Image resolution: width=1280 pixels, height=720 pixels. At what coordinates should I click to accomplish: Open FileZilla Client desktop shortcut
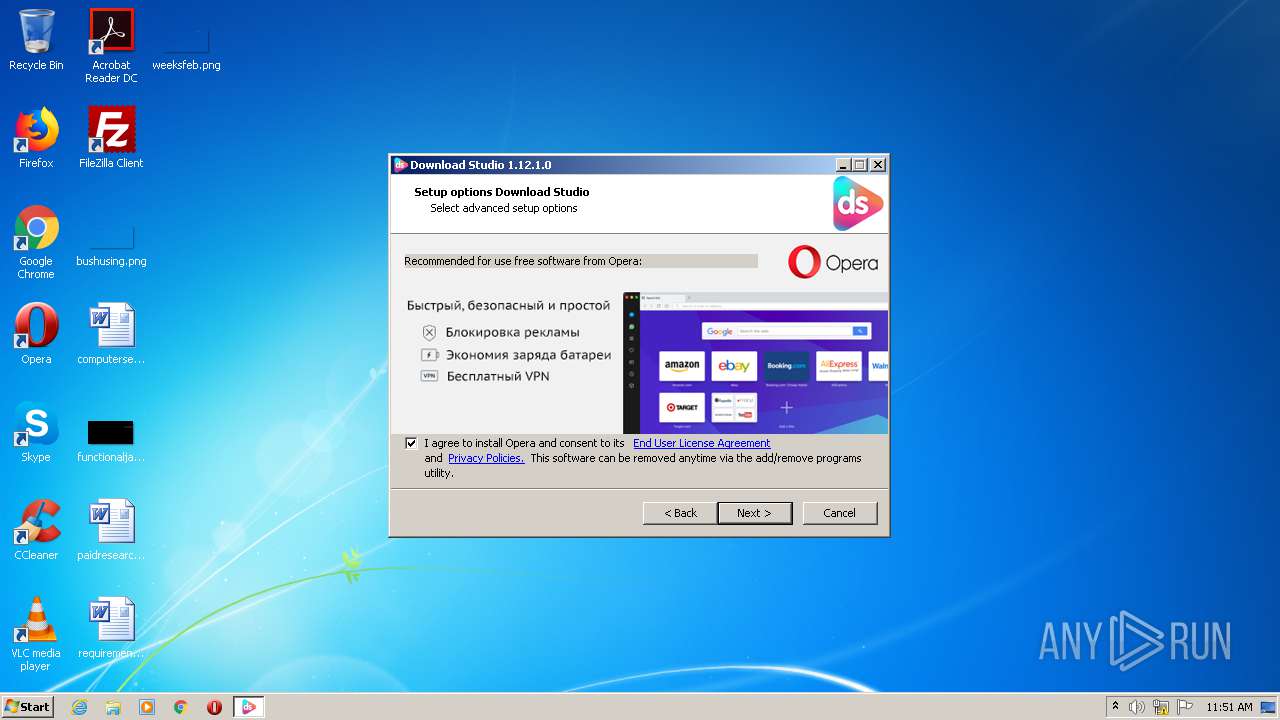111,138
